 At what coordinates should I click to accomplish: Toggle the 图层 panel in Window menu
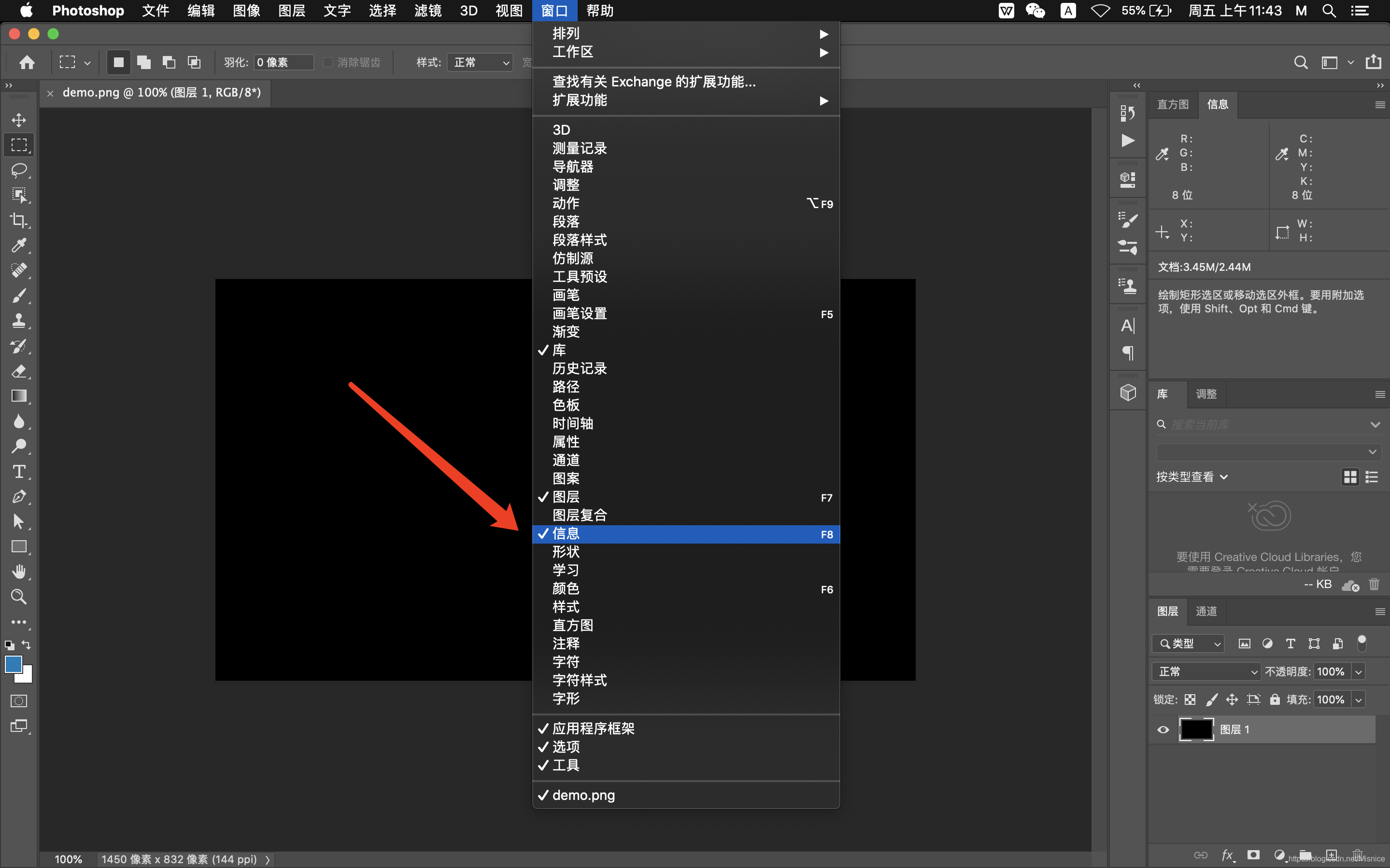566,497
